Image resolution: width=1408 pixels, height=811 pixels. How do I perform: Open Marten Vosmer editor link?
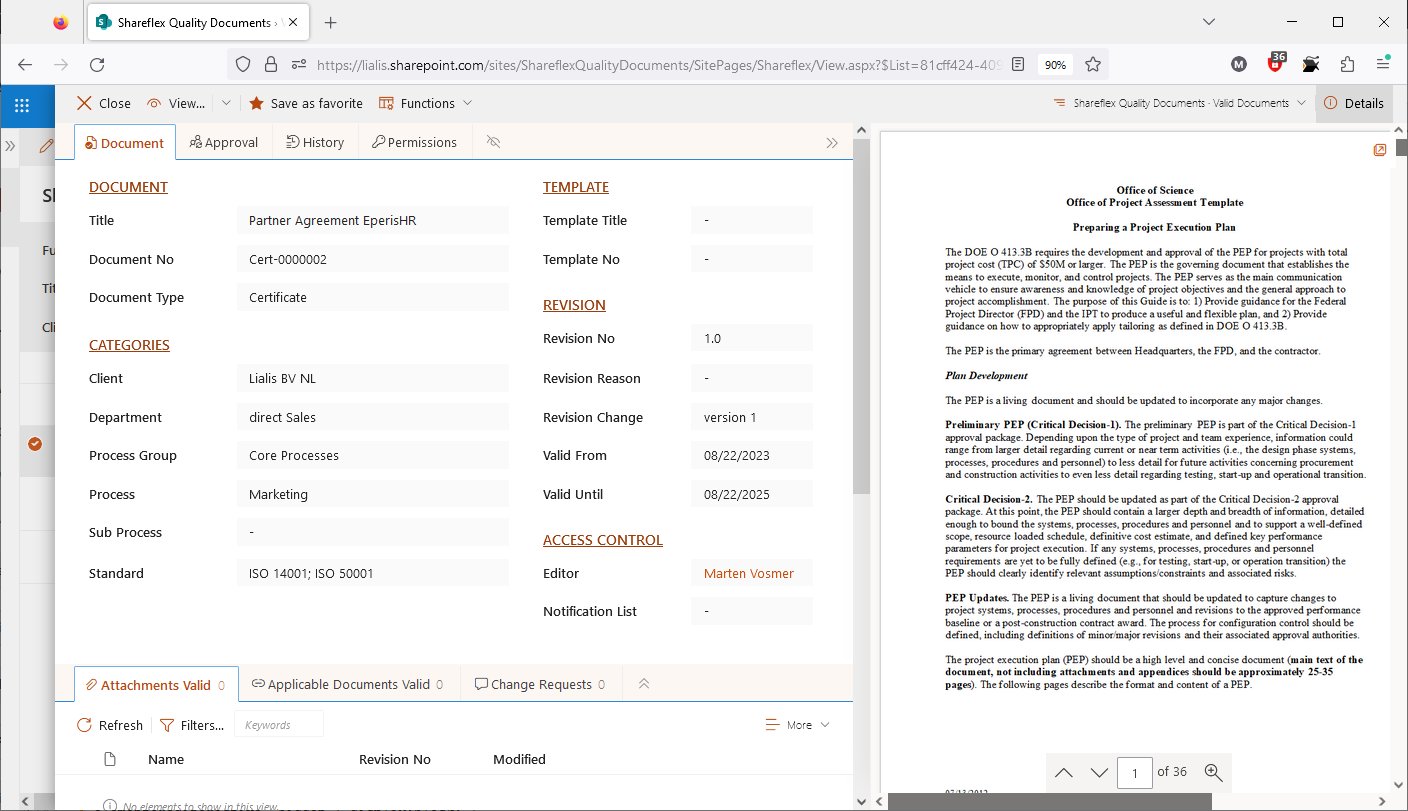749,573
